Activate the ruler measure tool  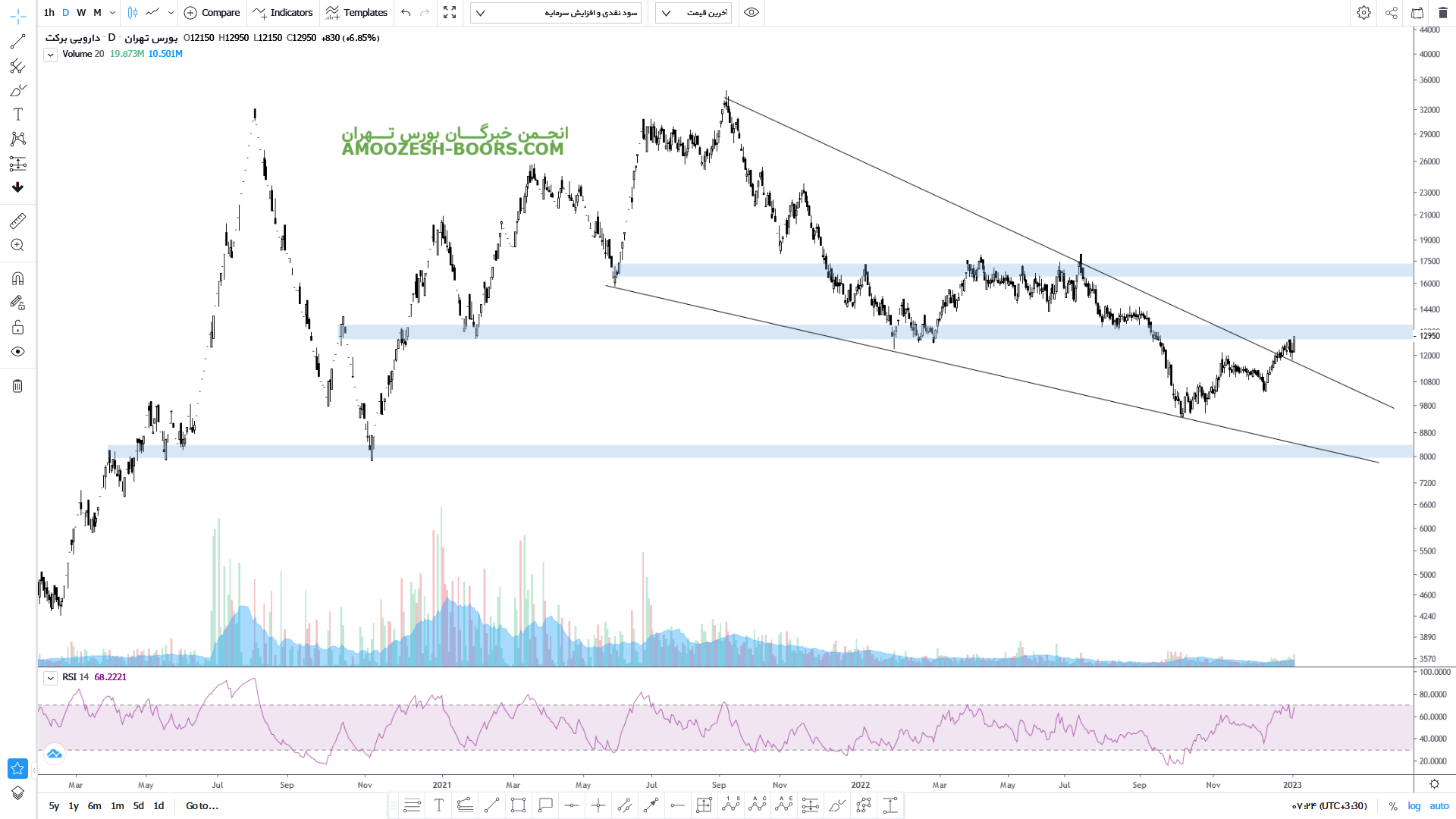coord(17,221)
